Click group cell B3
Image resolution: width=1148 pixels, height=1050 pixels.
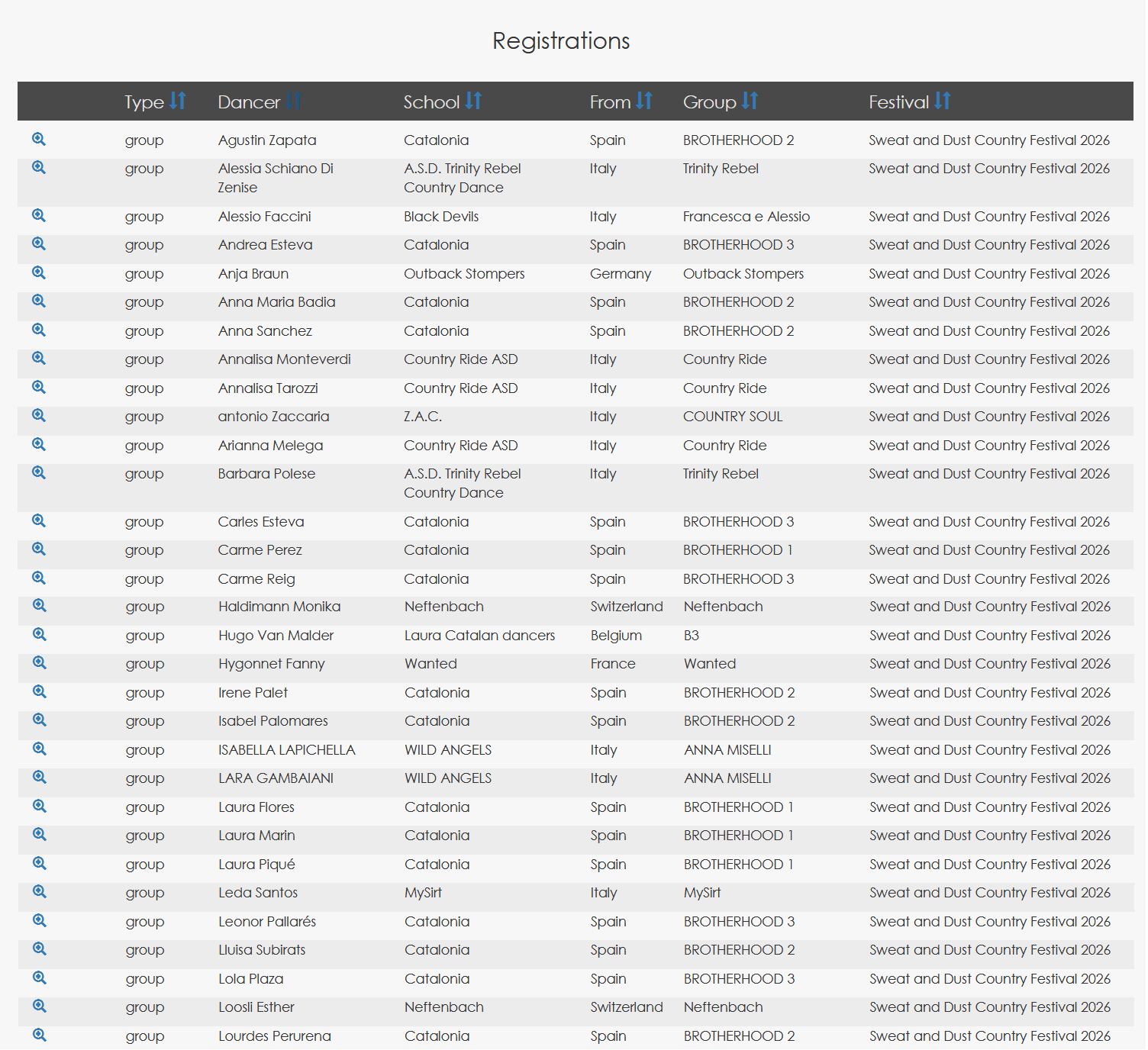point(692,636)
